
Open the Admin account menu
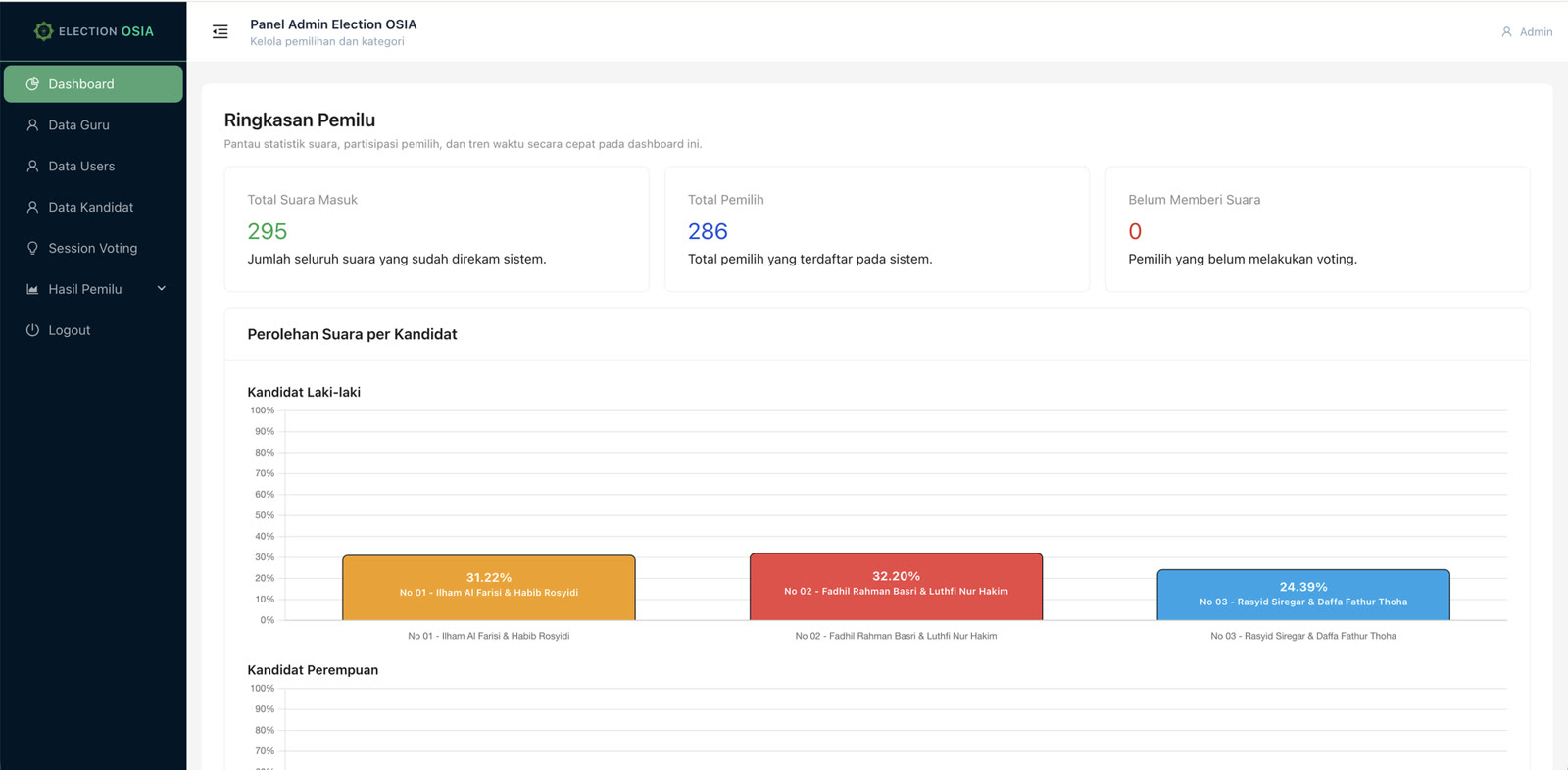point(1527,32)
